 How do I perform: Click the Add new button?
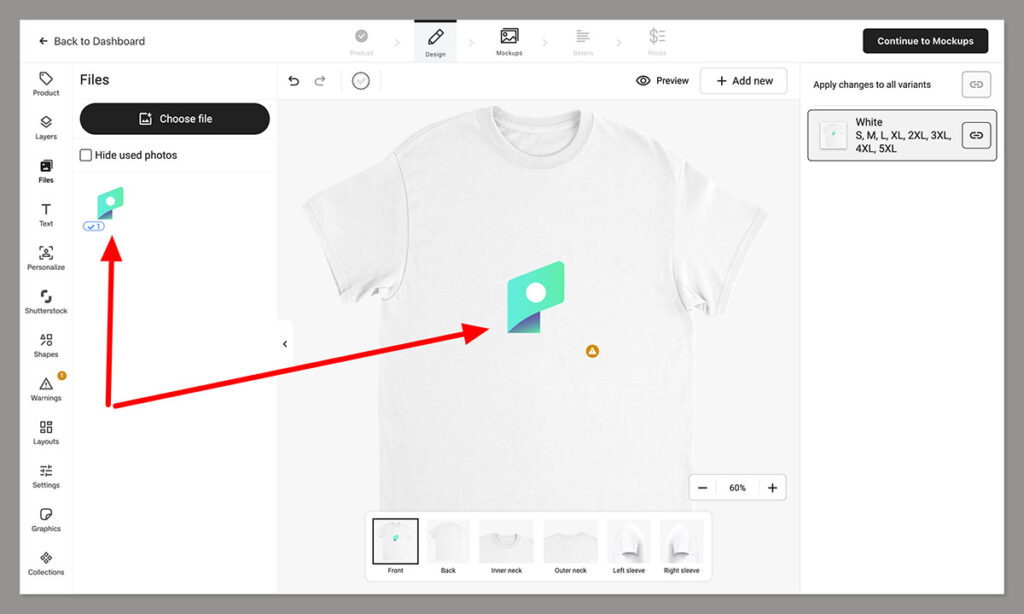pos(744,81)
